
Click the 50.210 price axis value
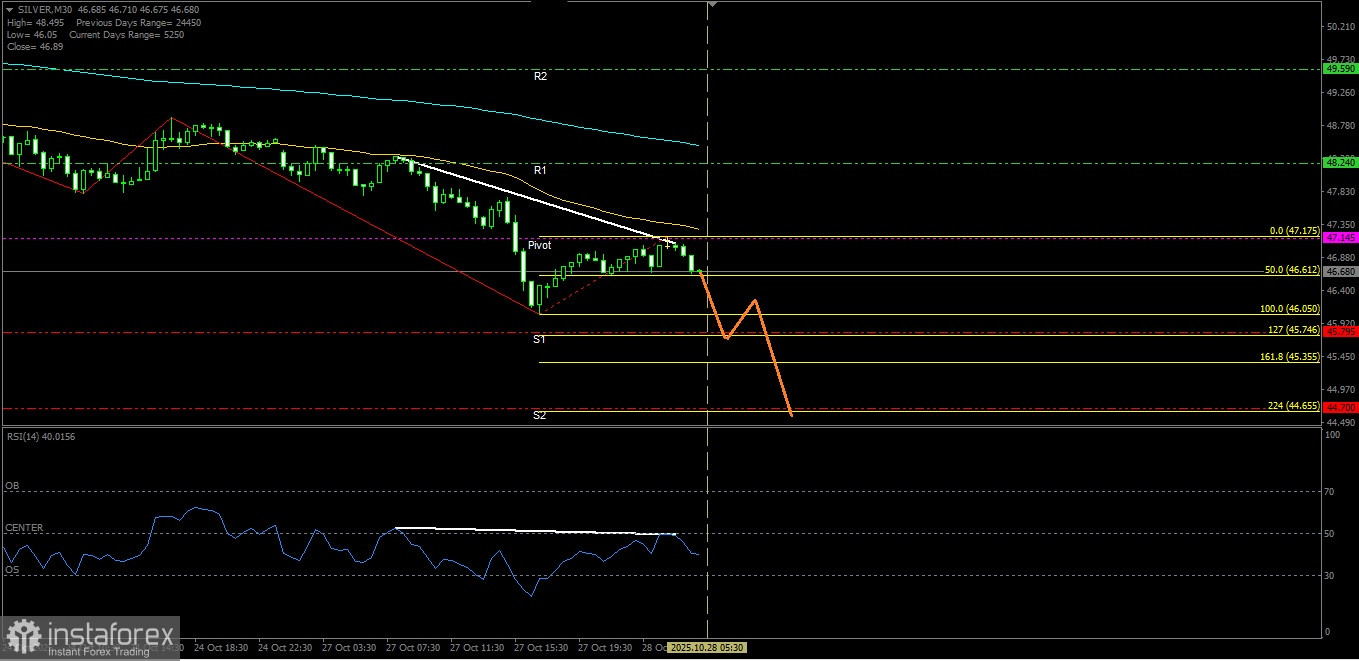[x=1340, y=27]
